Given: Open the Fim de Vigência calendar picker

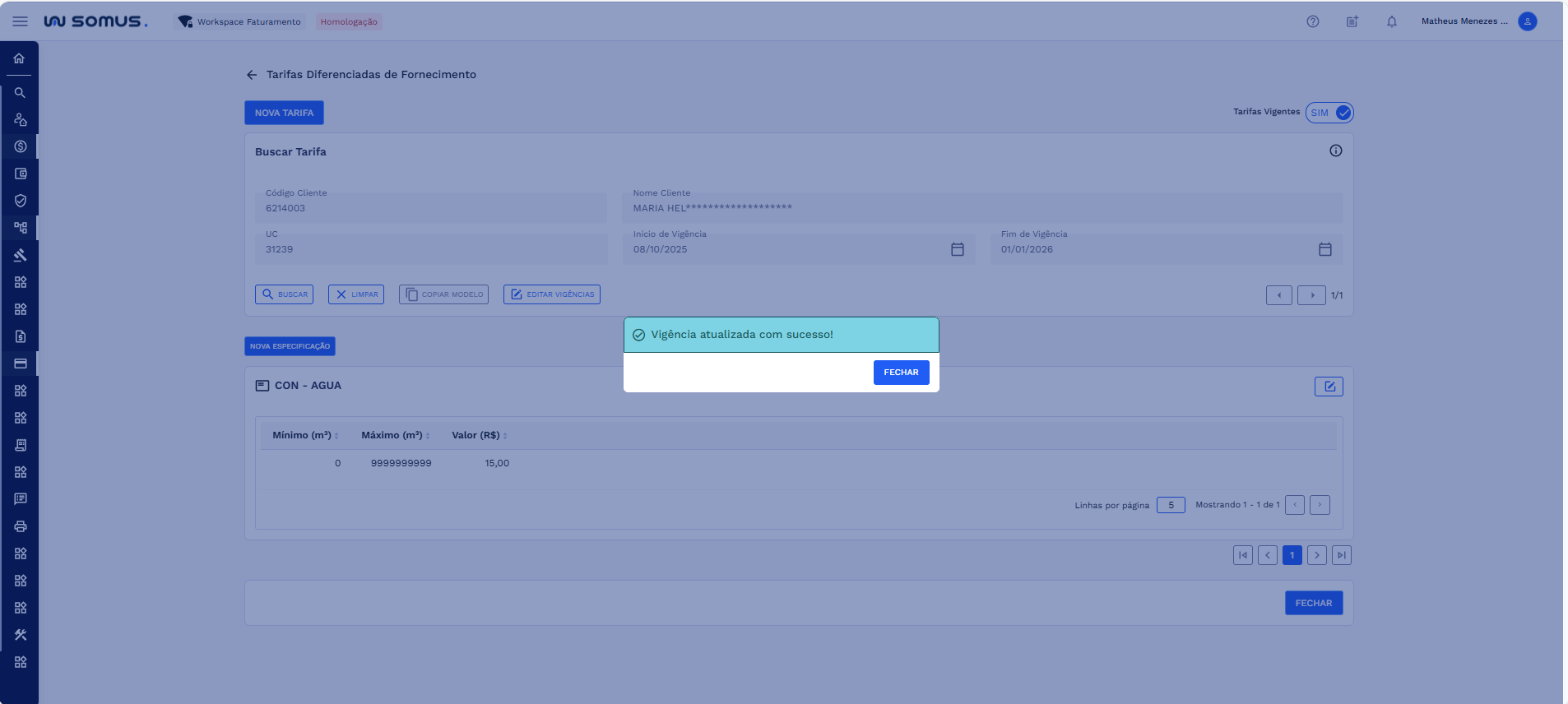Looking at the screenshot, I should pyautogui.click(x=1324, y=249).
